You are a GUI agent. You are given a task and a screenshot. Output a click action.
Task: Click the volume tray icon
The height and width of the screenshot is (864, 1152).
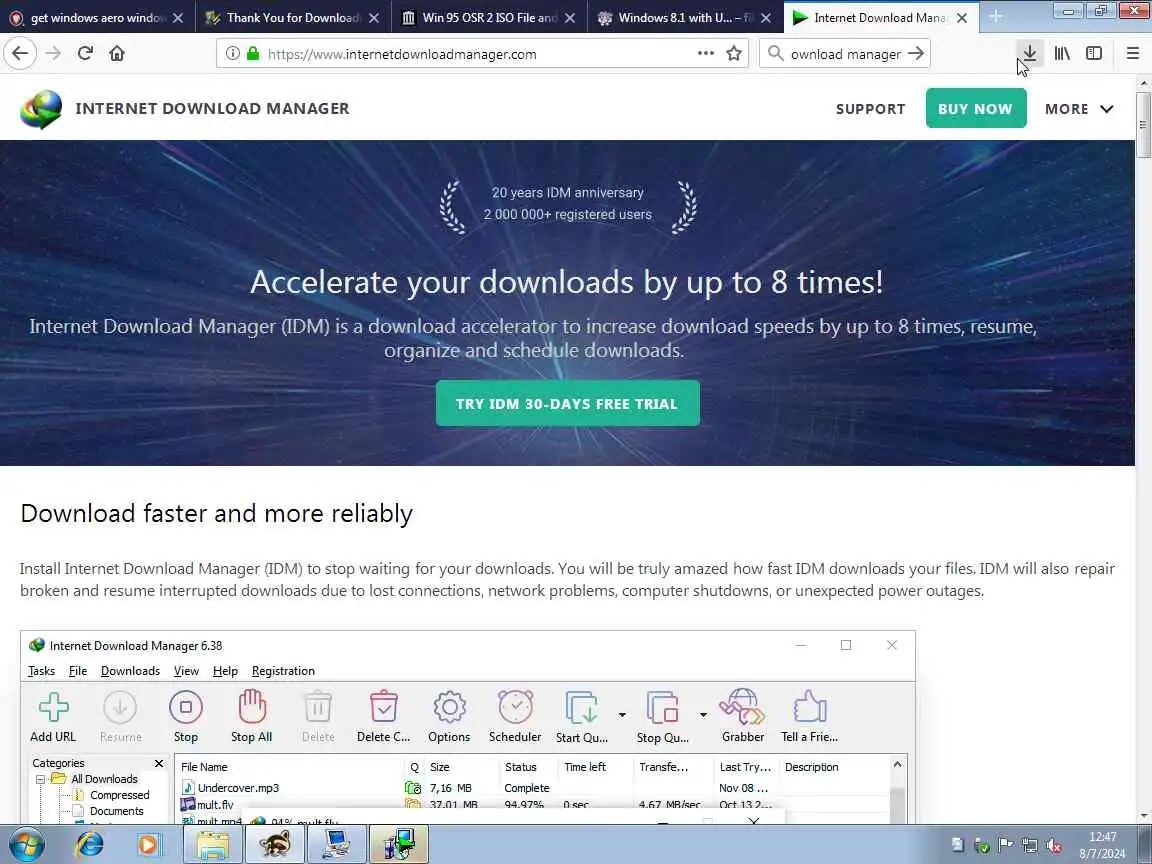(1054, 846)
